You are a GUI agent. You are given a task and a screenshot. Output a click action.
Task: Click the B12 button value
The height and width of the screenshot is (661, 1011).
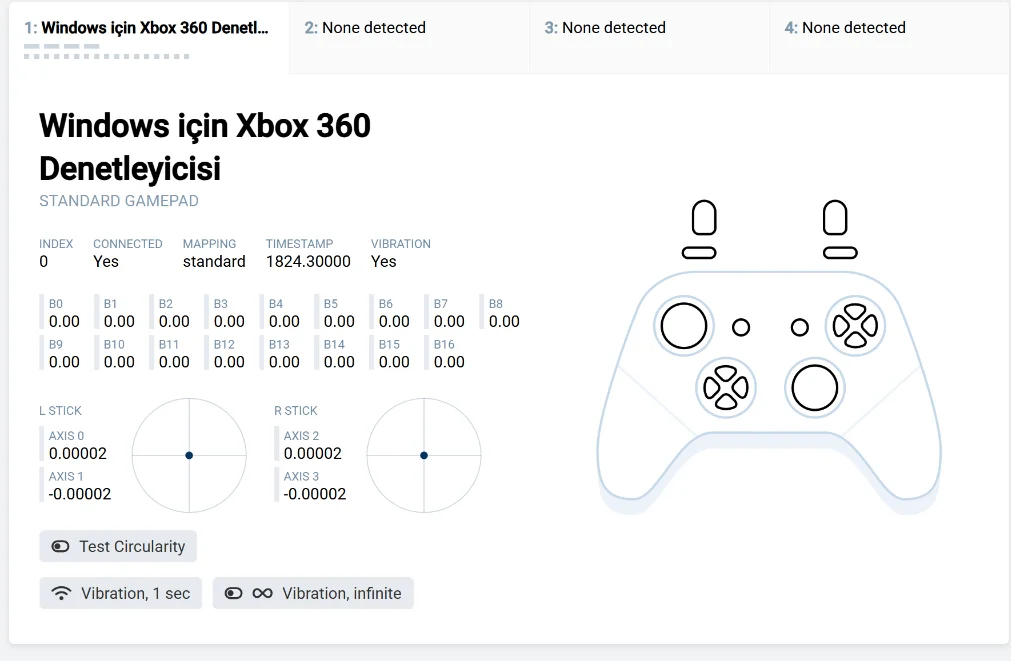click(x=229, y=362)
